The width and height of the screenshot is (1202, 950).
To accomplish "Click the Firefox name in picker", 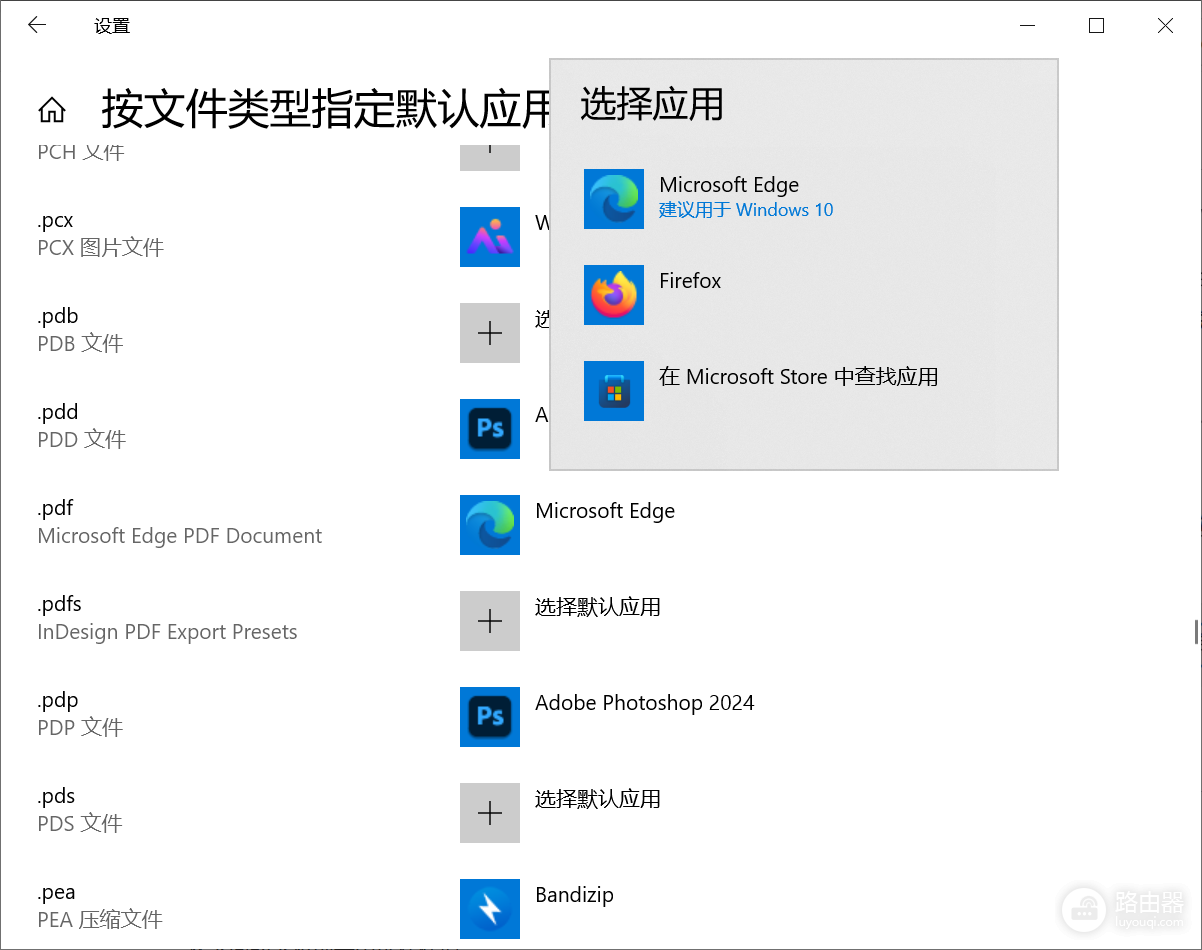I will (x=690, y=281).
